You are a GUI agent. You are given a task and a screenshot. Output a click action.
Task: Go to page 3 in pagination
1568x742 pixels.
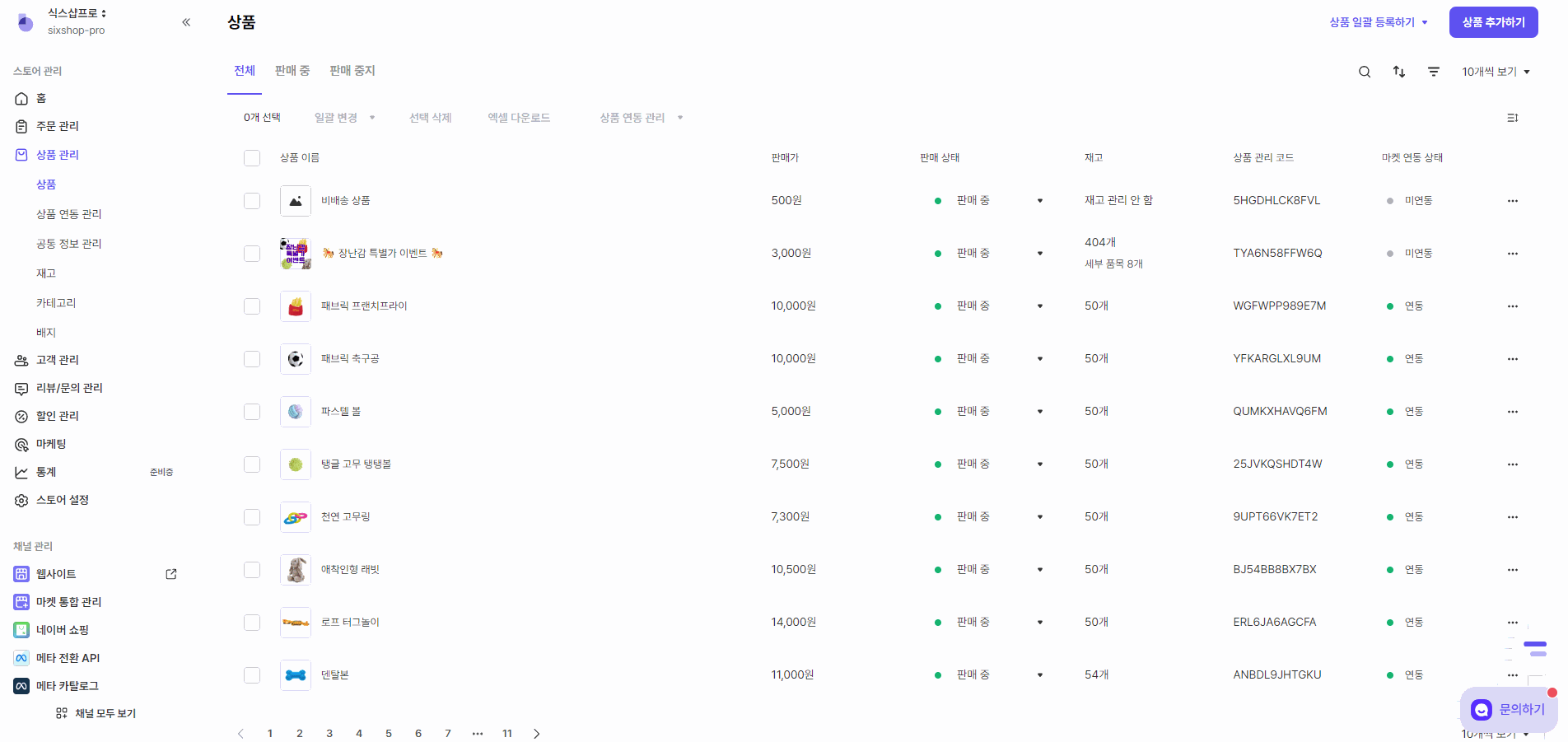[x=329, y=734]
